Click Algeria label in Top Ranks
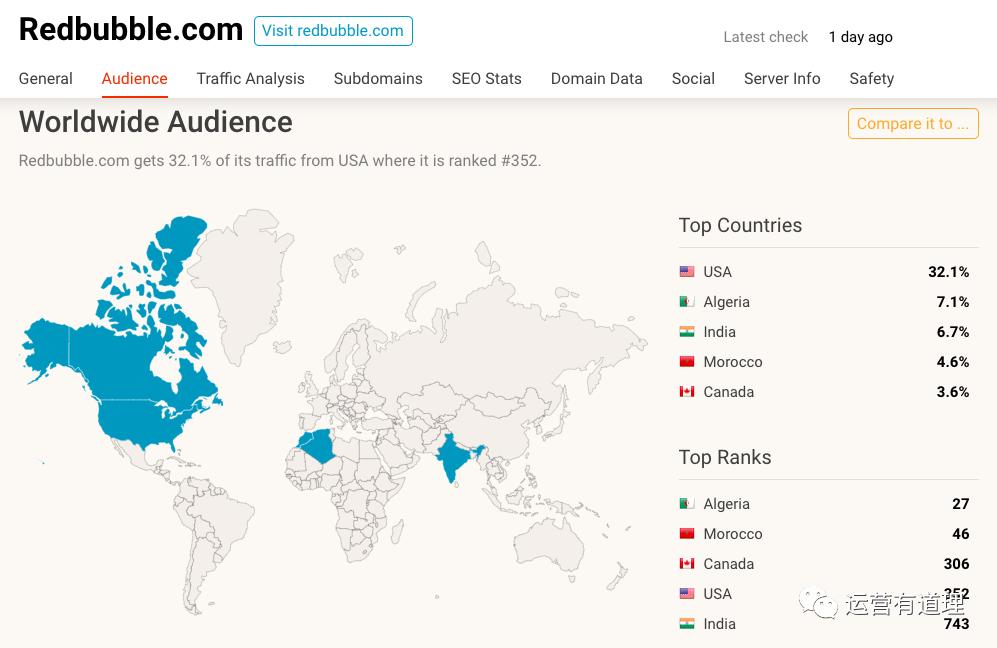 tap(726, 504)
